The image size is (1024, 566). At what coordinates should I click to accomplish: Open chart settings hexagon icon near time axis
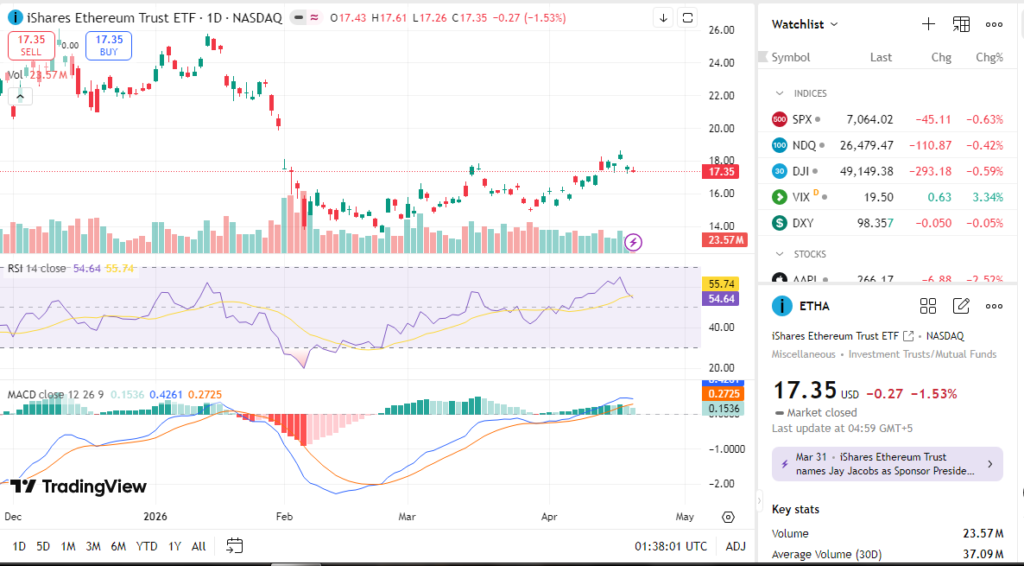(728, 517)
